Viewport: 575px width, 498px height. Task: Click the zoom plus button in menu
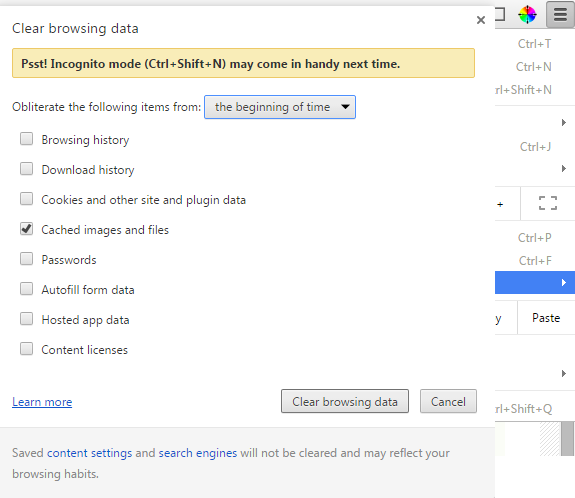pos(500,204)
